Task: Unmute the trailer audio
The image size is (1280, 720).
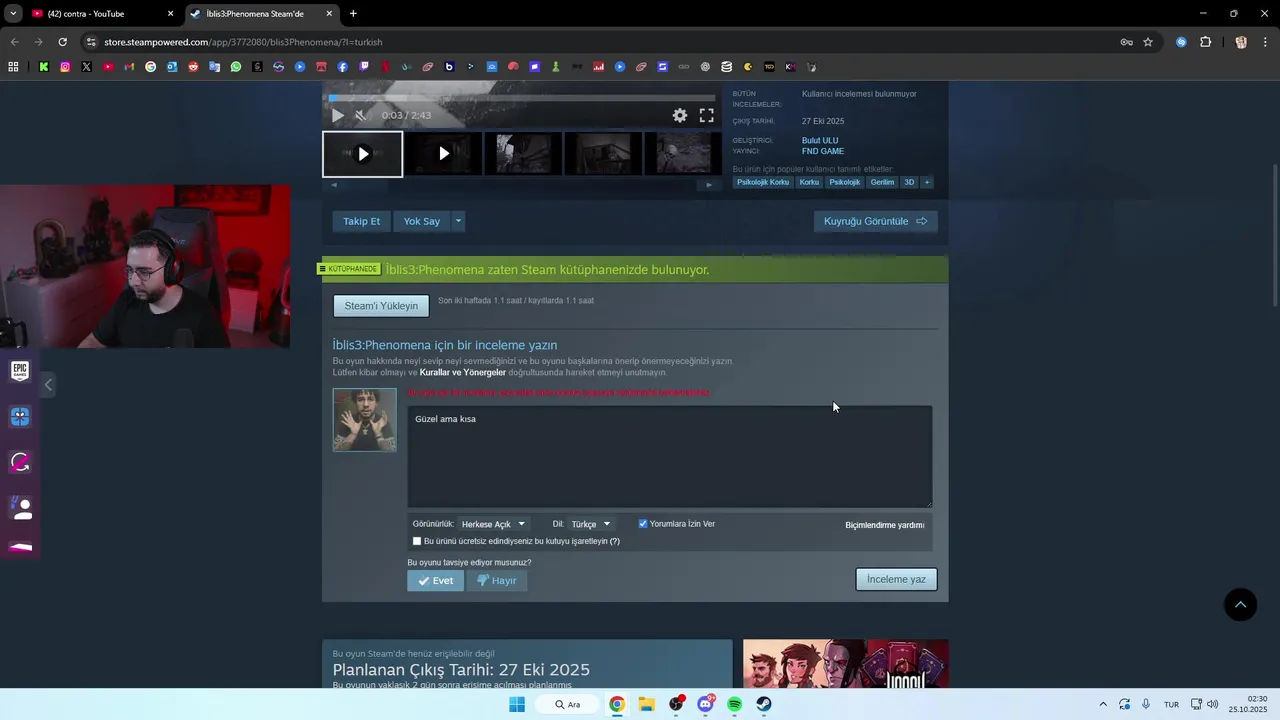Action: point(361,115)
